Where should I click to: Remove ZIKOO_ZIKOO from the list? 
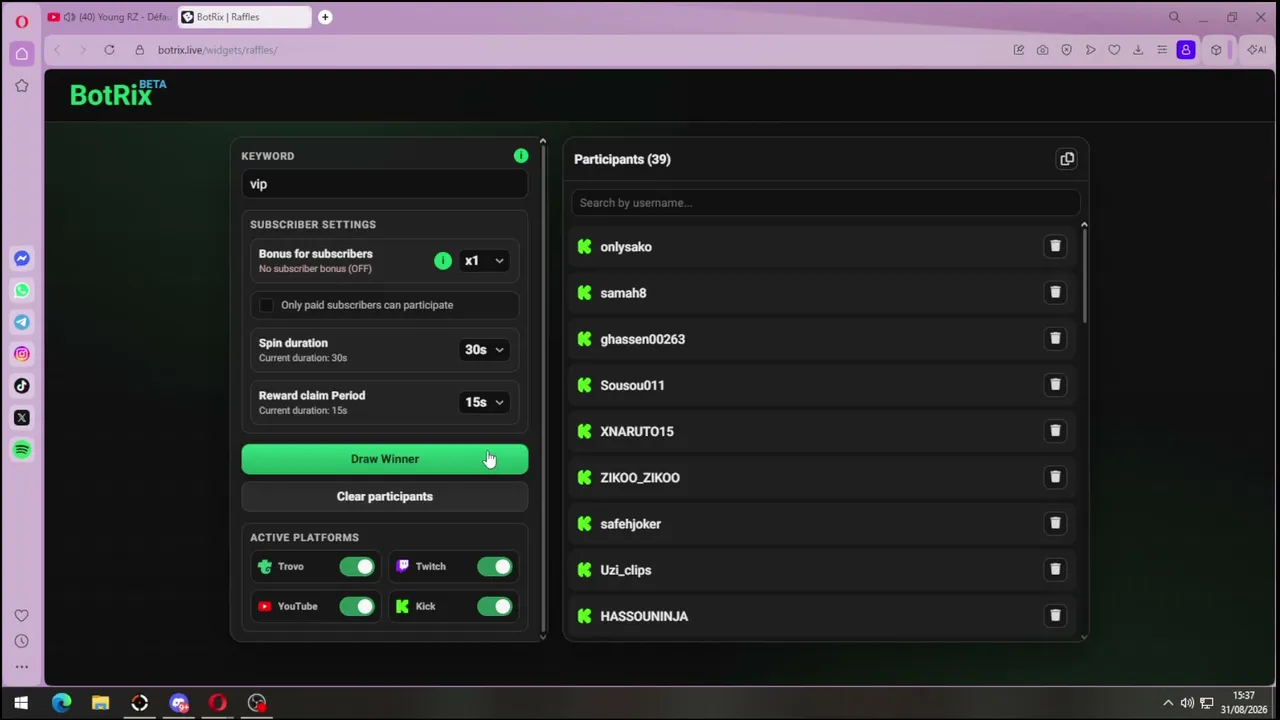pyautogui.click(x=1055, y=476)
